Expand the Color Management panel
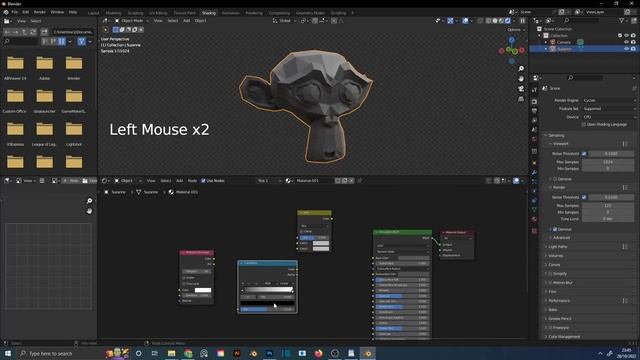This screenshot has height=360, width=640. pos(564,337)
